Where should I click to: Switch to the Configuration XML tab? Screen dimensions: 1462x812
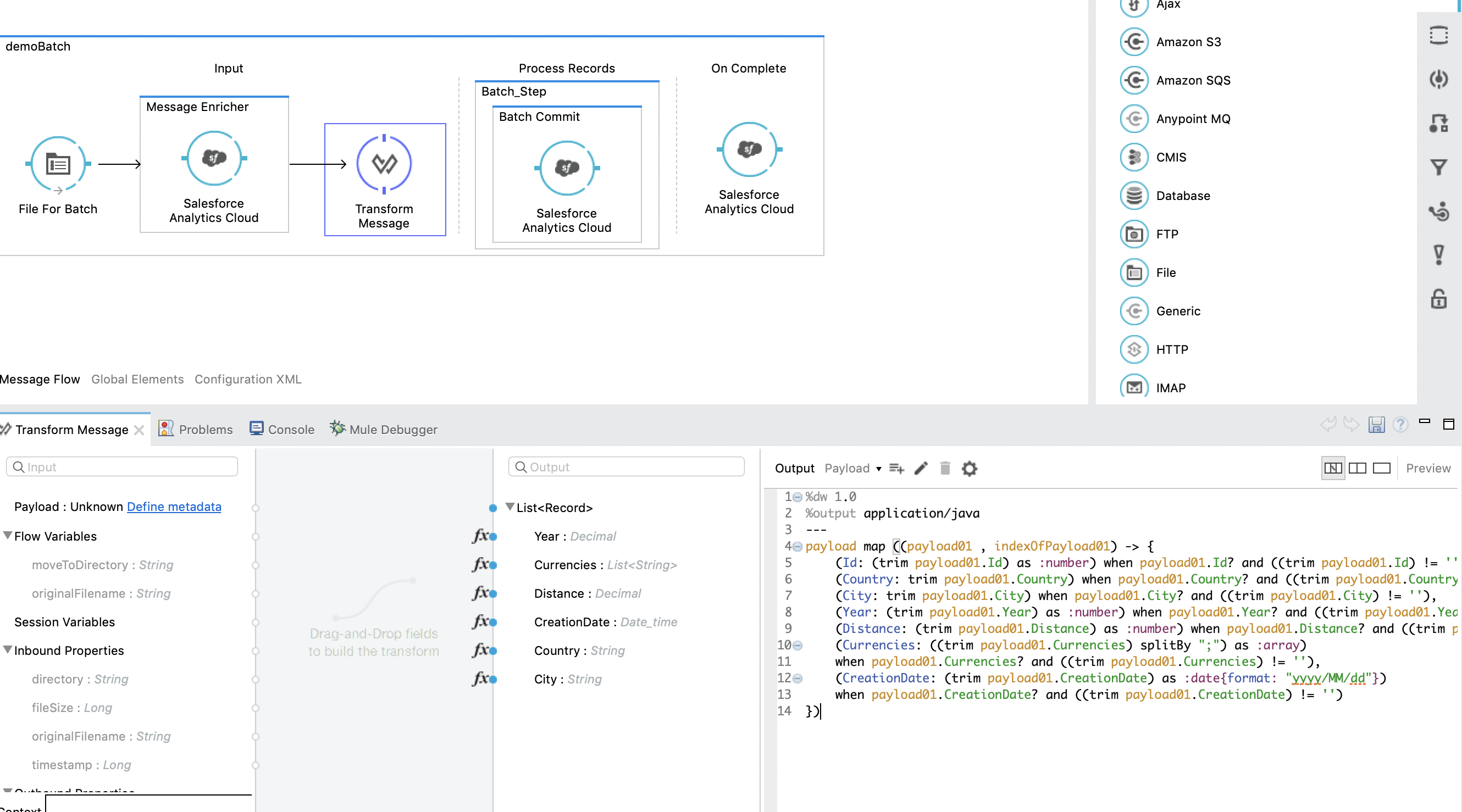click(x=248, y=379)
